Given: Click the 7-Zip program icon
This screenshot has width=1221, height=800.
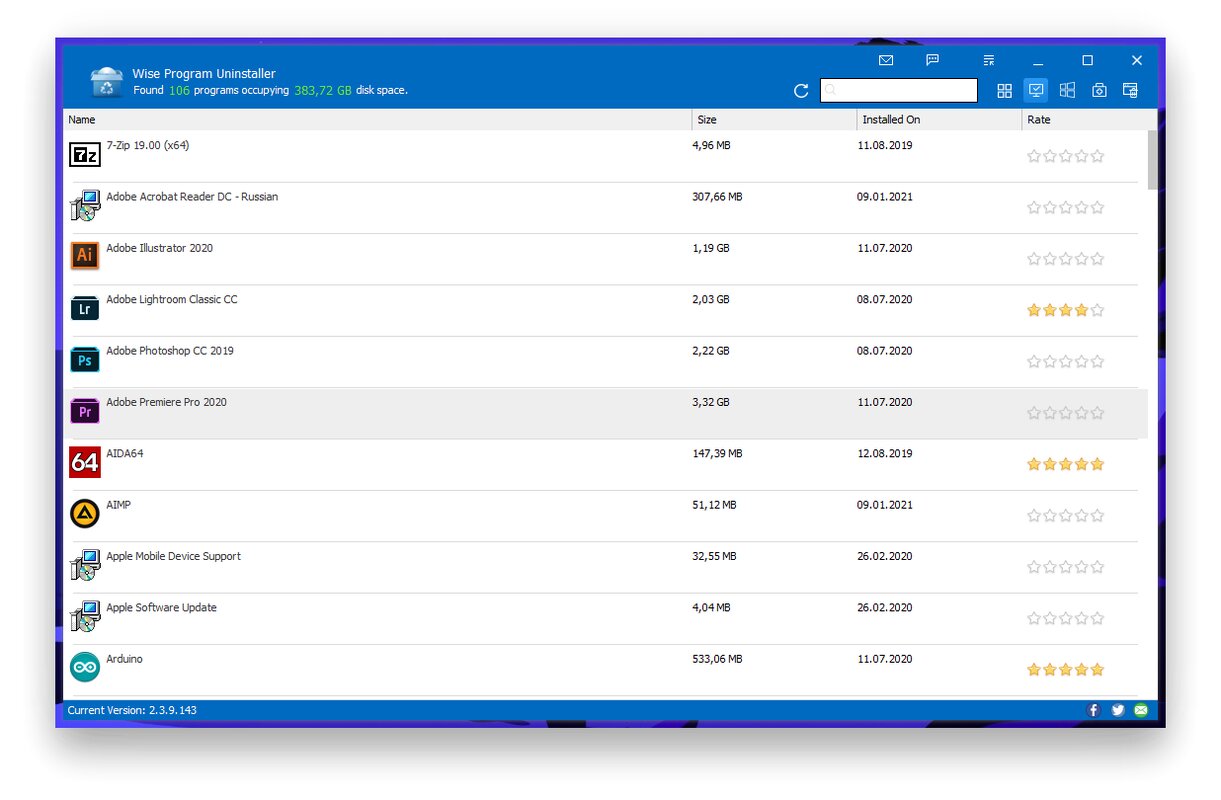Looking at the screenshot, I should point(85,154).
